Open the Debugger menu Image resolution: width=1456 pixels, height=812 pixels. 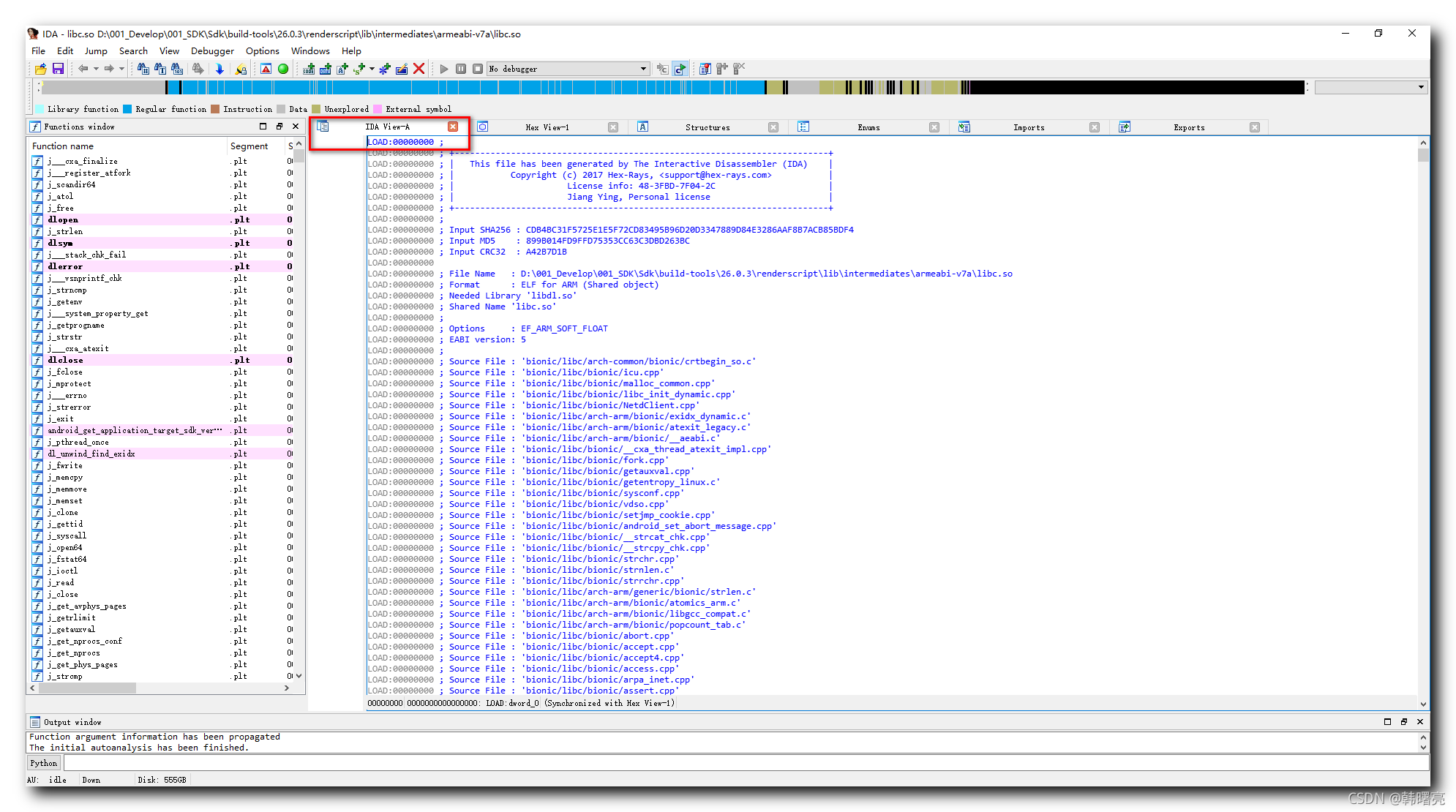point(212,50)
